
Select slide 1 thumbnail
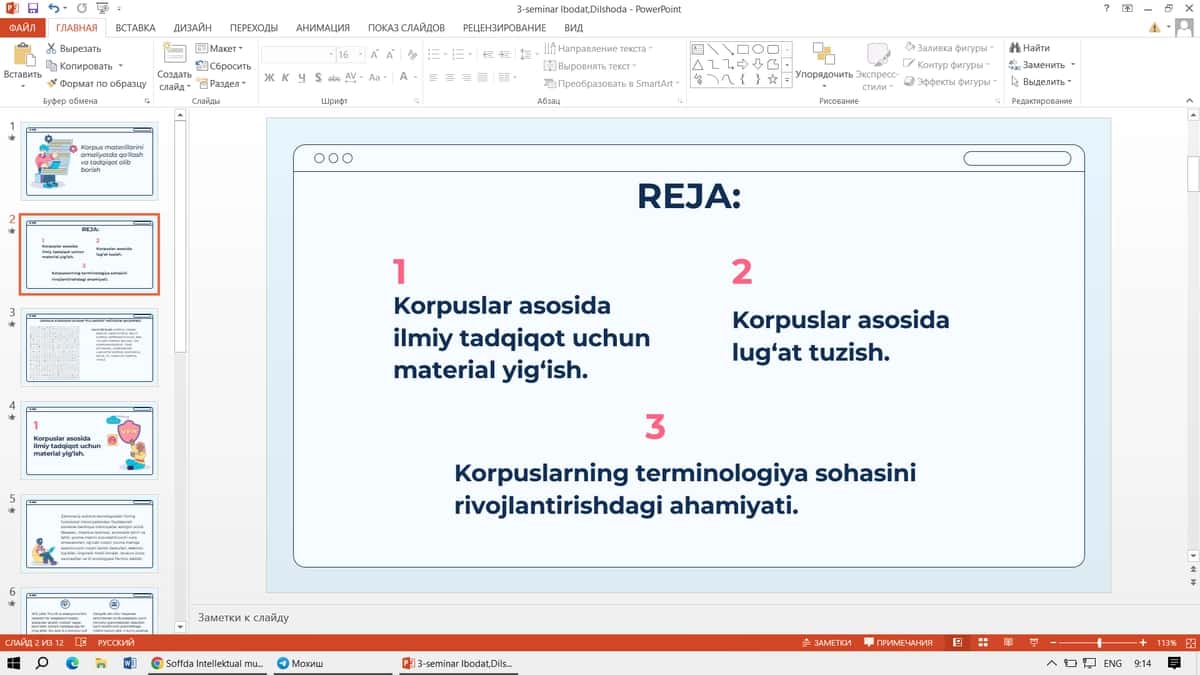tap(89, 160)
